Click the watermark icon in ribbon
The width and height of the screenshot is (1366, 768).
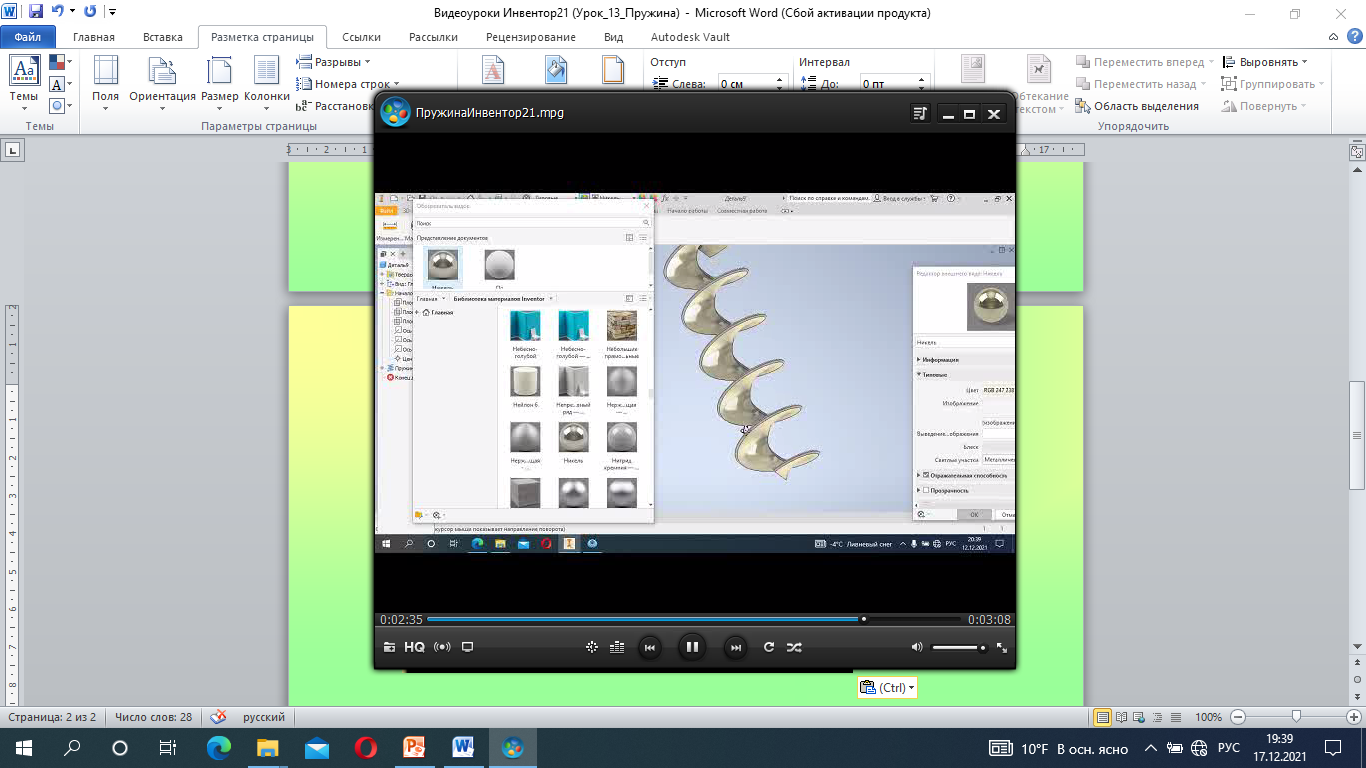point(494,69)
